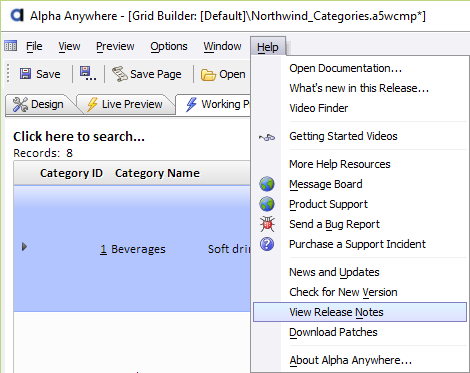
Task: Click the Design wrench-and-screwdriver icon
Action: 20,104
